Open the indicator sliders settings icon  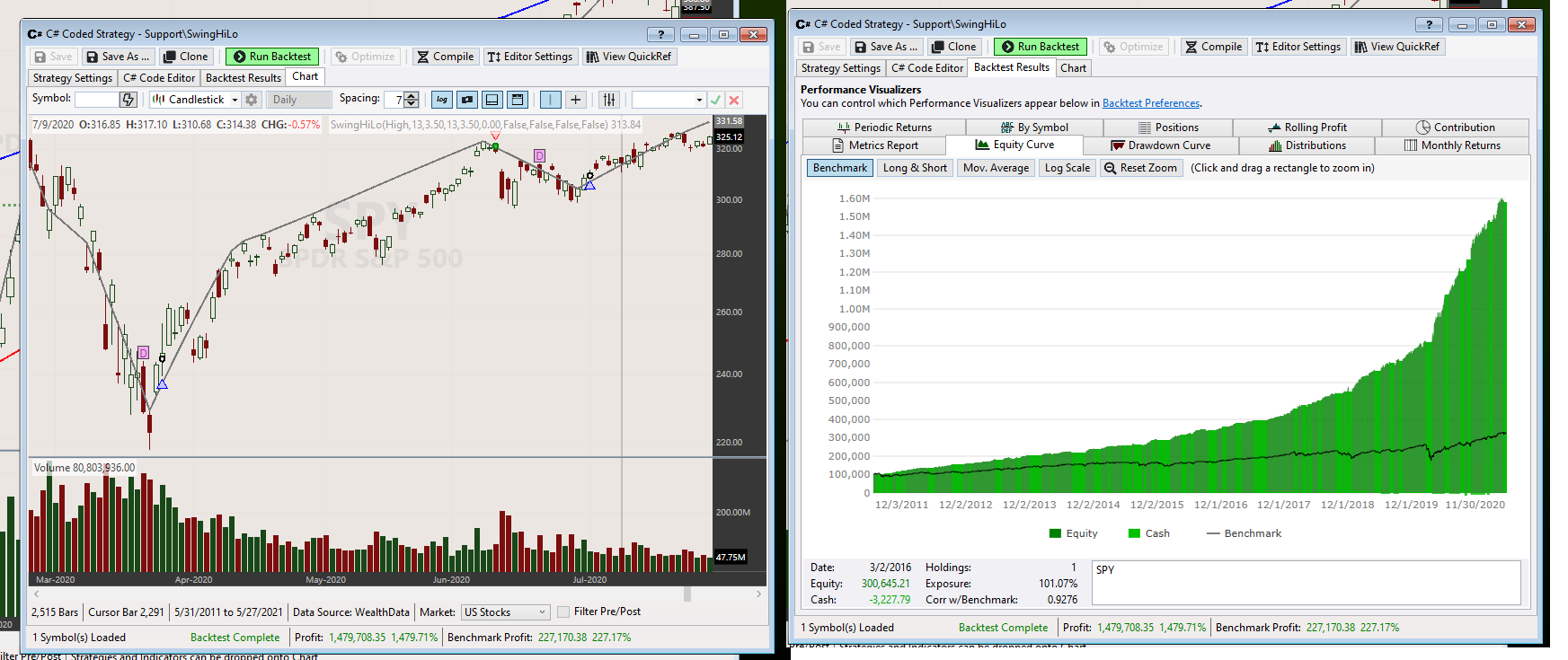609,100
